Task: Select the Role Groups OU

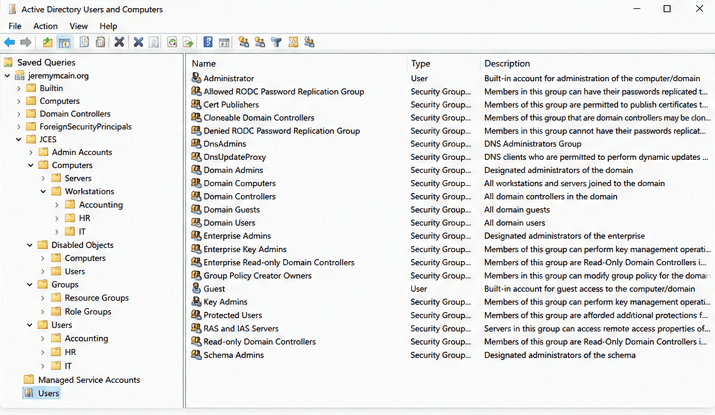Action: point(88,311)
